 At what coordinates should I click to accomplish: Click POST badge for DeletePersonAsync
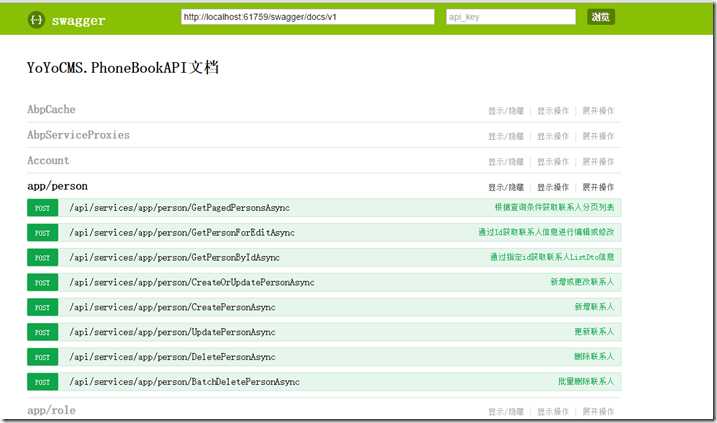(x=43, y=357)
